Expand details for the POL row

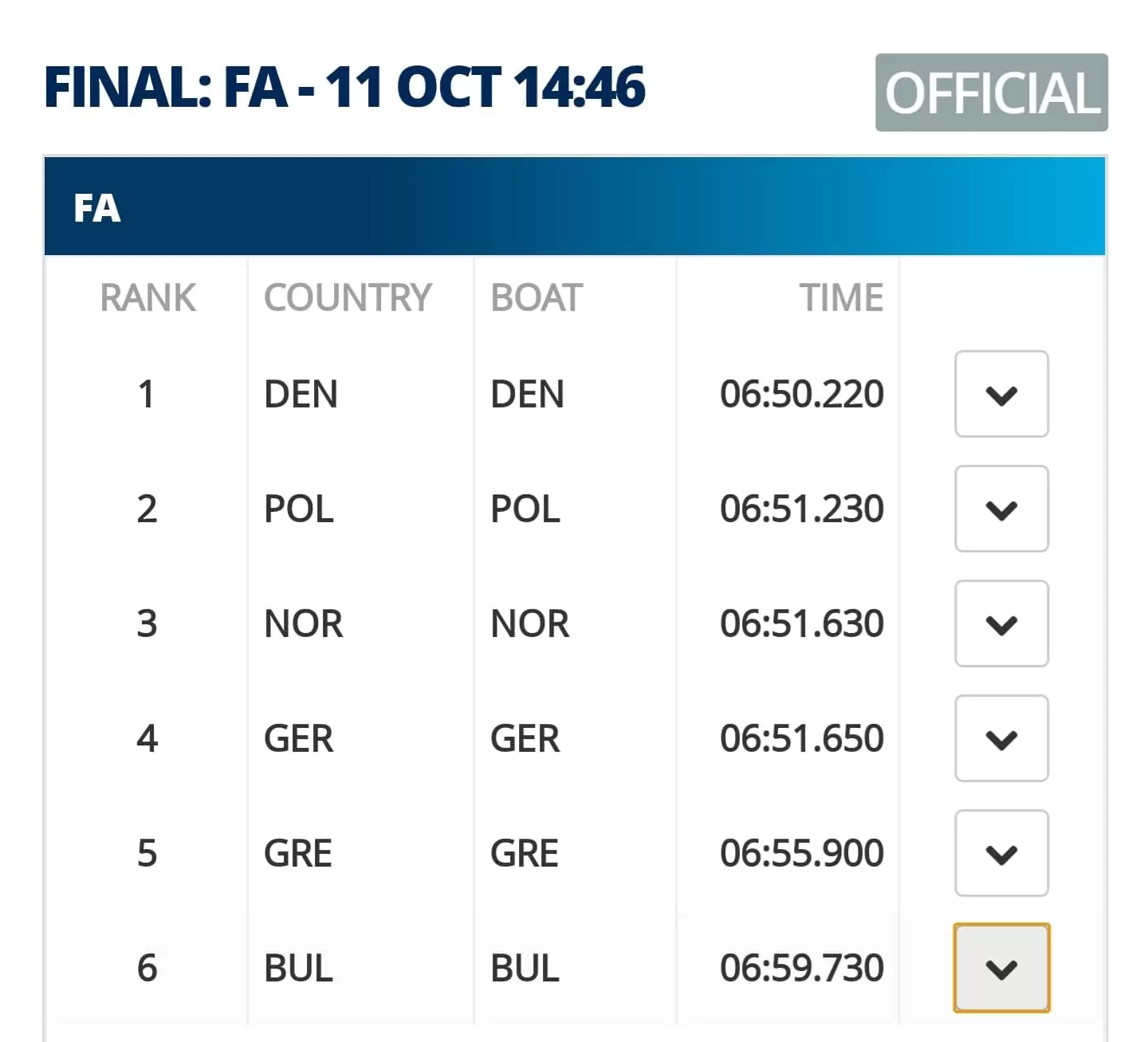pos(1001,509)
